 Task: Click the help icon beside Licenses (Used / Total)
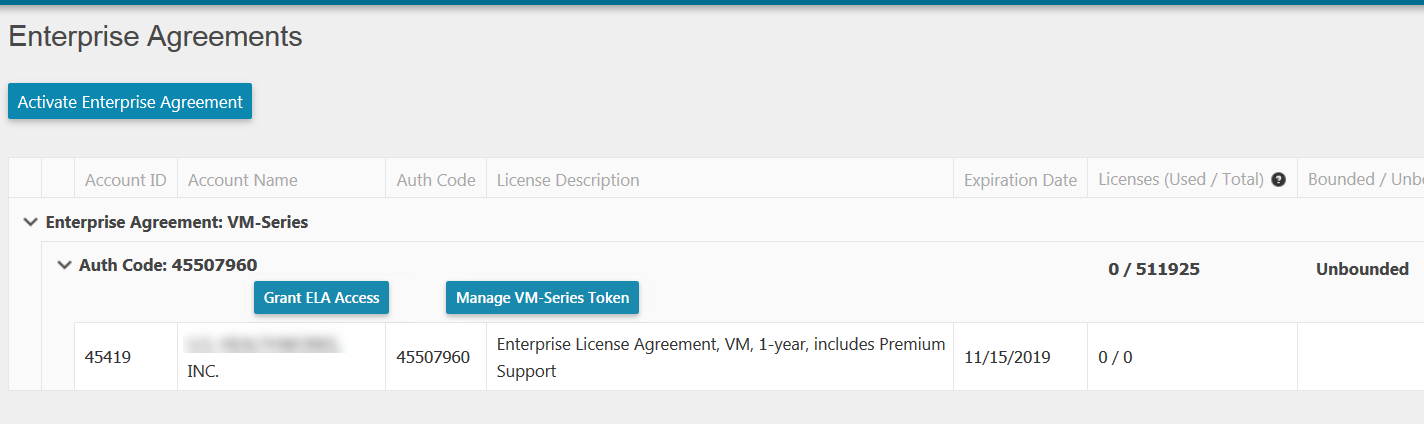pyautogui.click(x=1278, y=181)
